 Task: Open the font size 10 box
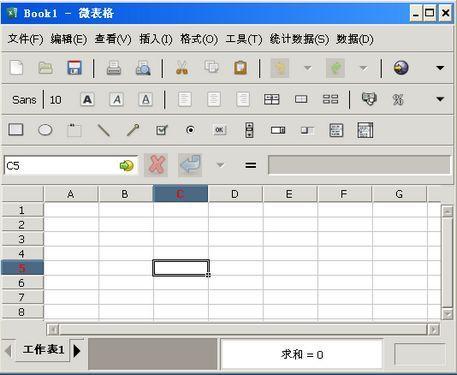click(55, 100)
